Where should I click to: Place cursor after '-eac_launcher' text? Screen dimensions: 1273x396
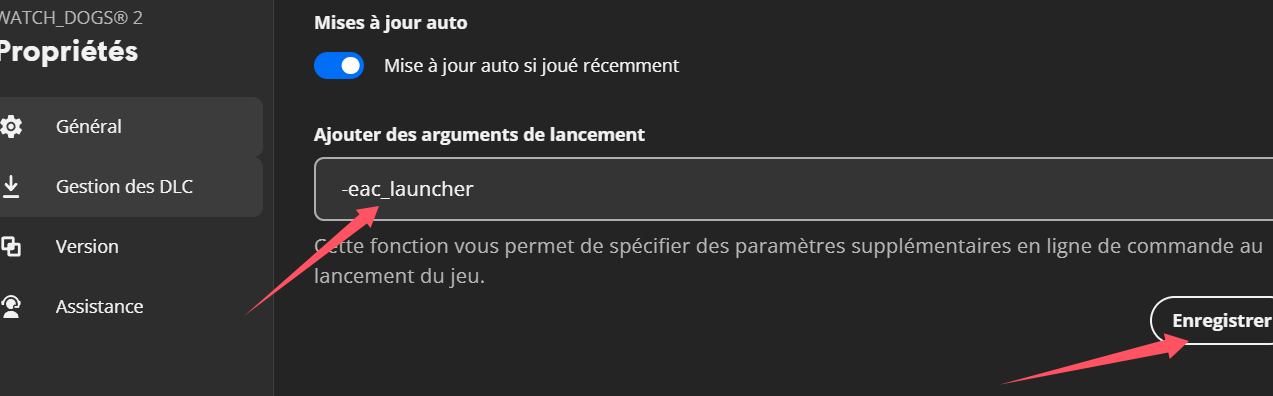point(476,188)
